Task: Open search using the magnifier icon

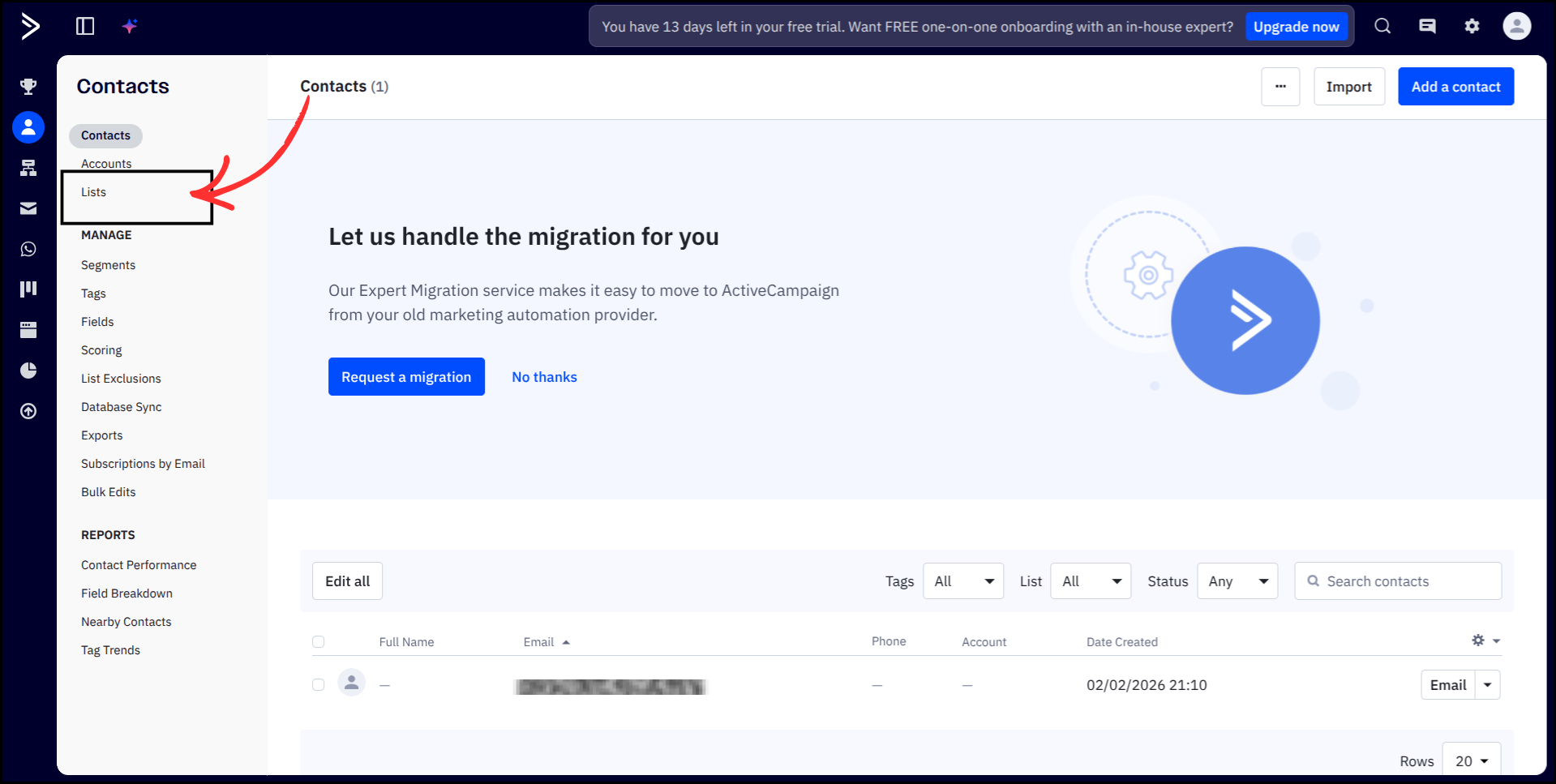Action: click(1382, 26)
